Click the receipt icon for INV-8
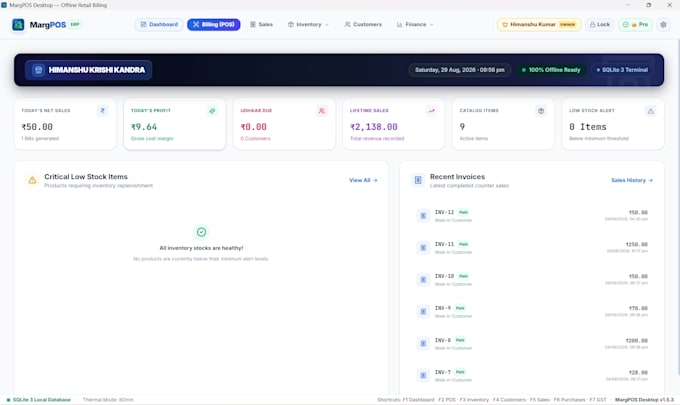The height and width of the screenshot is (405, 680). click(423, 343)
